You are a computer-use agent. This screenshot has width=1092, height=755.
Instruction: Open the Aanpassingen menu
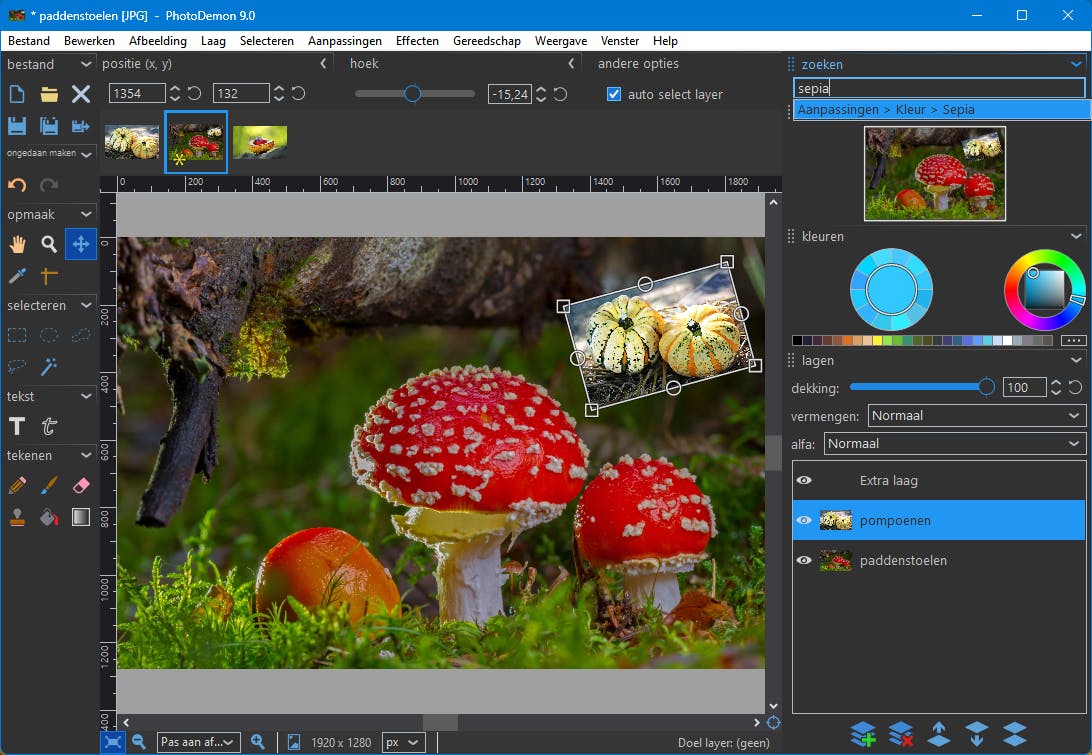344,41
